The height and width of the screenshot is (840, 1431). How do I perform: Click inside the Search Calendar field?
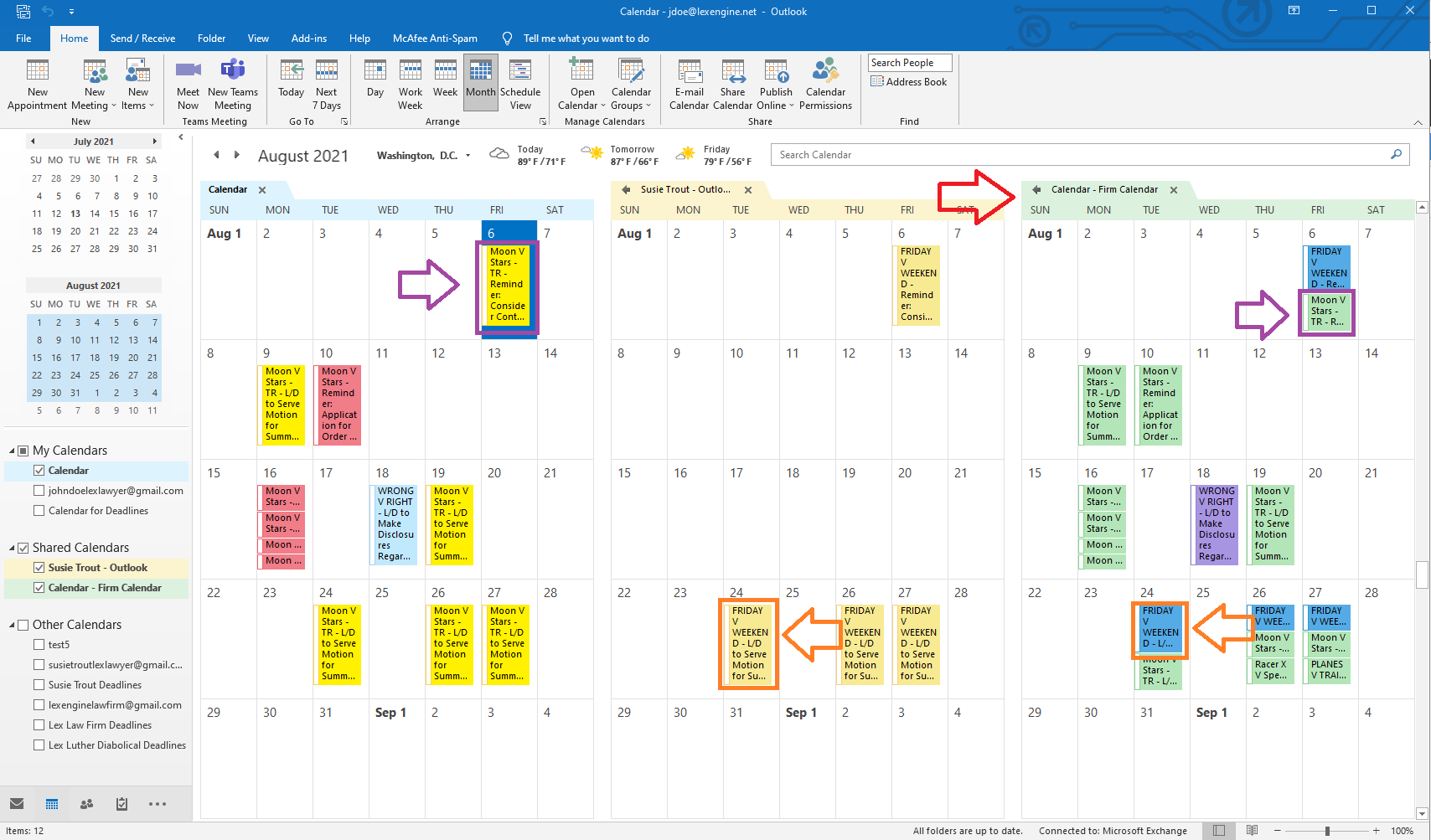tap(1005, 154)
